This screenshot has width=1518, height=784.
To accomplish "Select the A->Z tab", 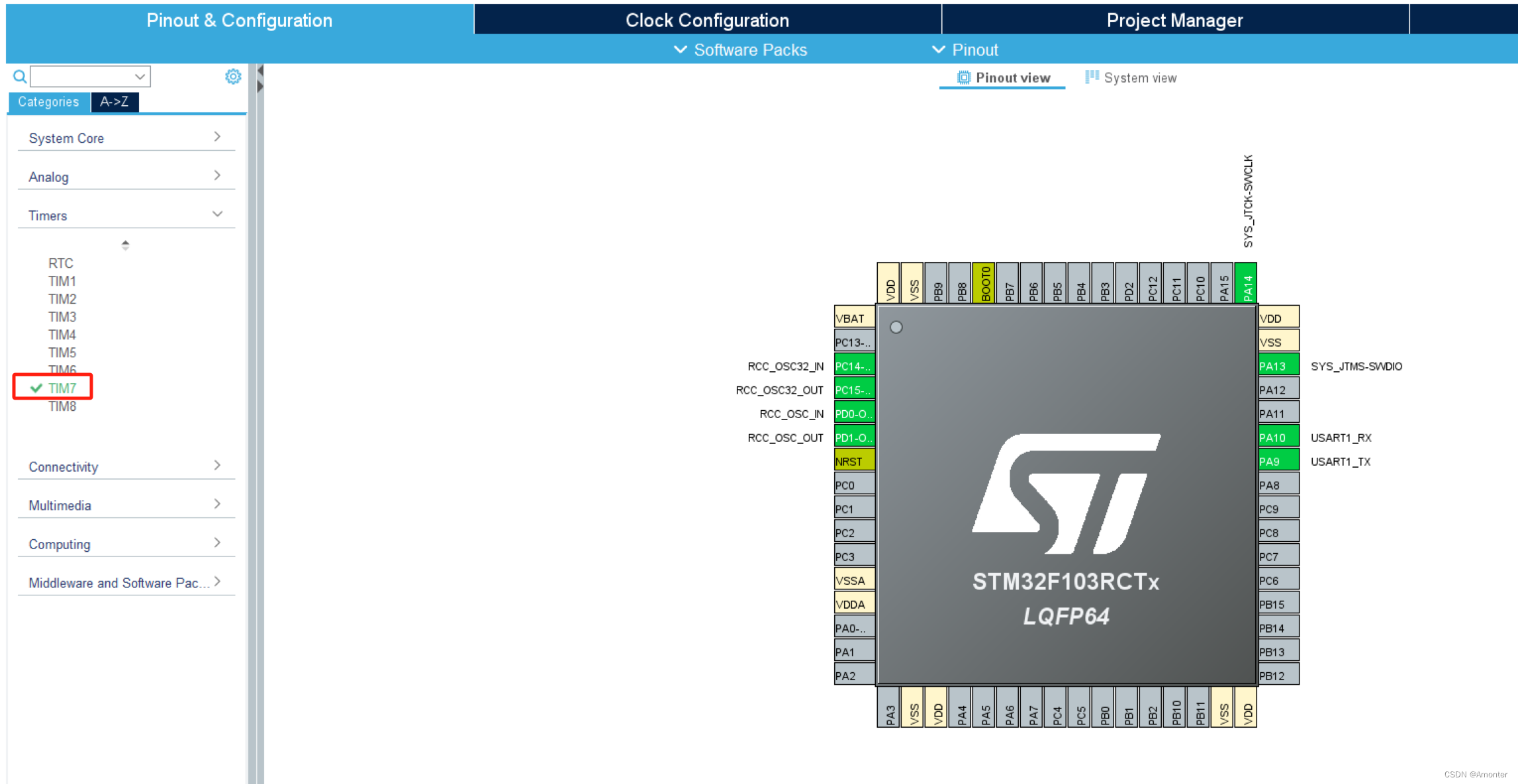I will coord(115,102).
